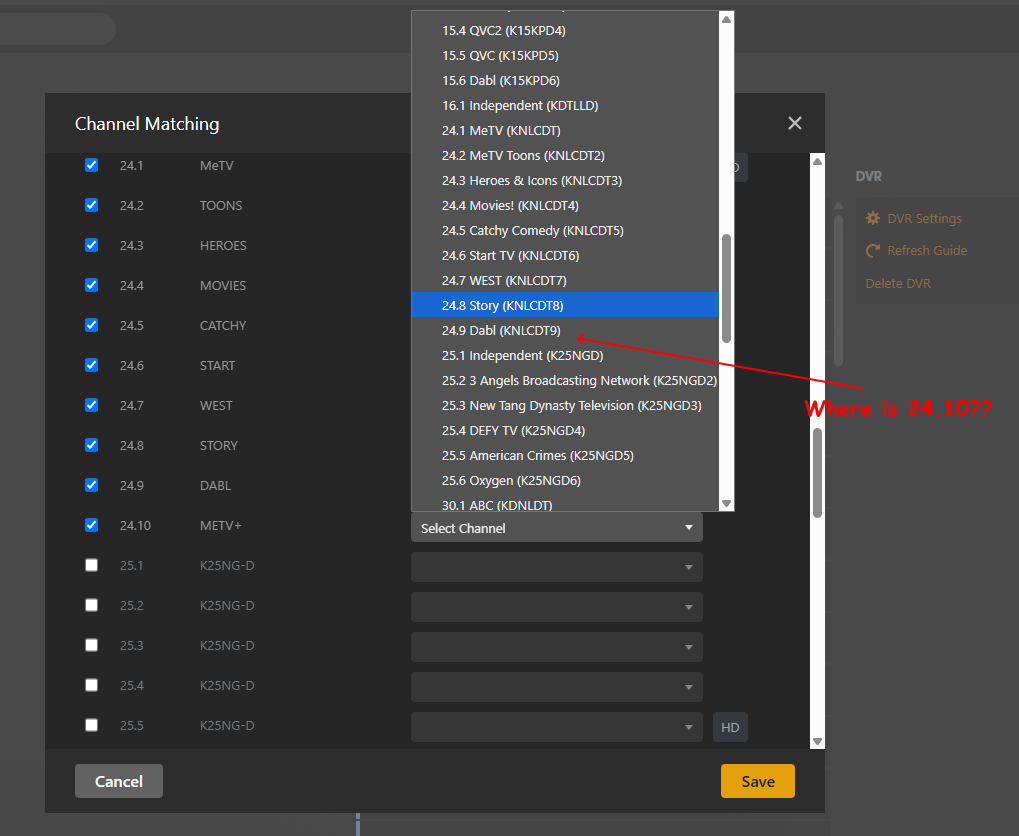The image size is (1019, 836).
Task: Enable the 25.1 K25NG-D checkbox
Action: 92,565
